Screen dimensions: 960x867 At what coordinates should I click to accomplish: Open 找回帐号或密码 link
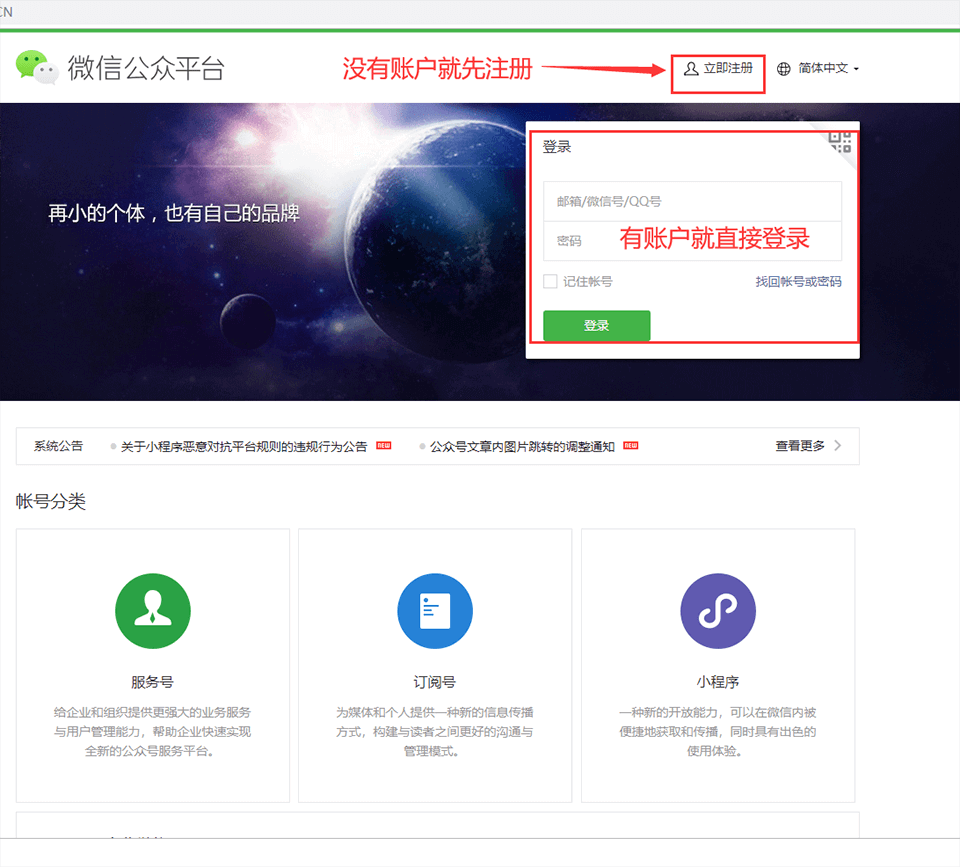click(x=798, y=281)
